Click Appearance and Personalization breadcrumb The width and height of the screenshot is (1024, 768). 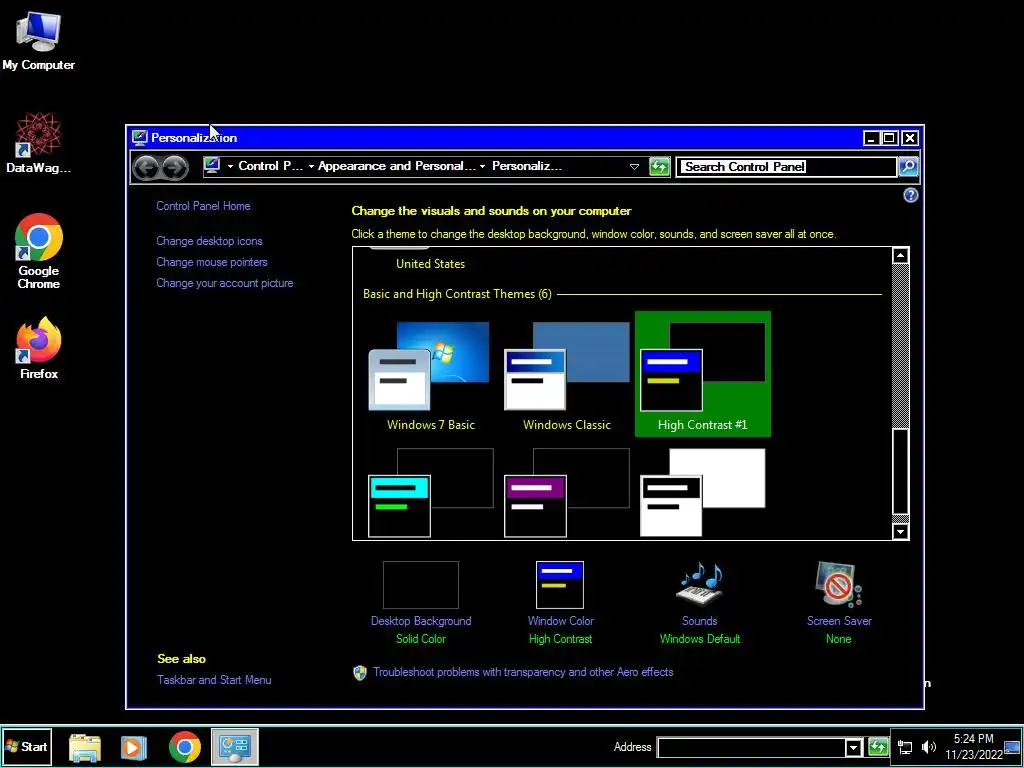click(x=397, y=166)
